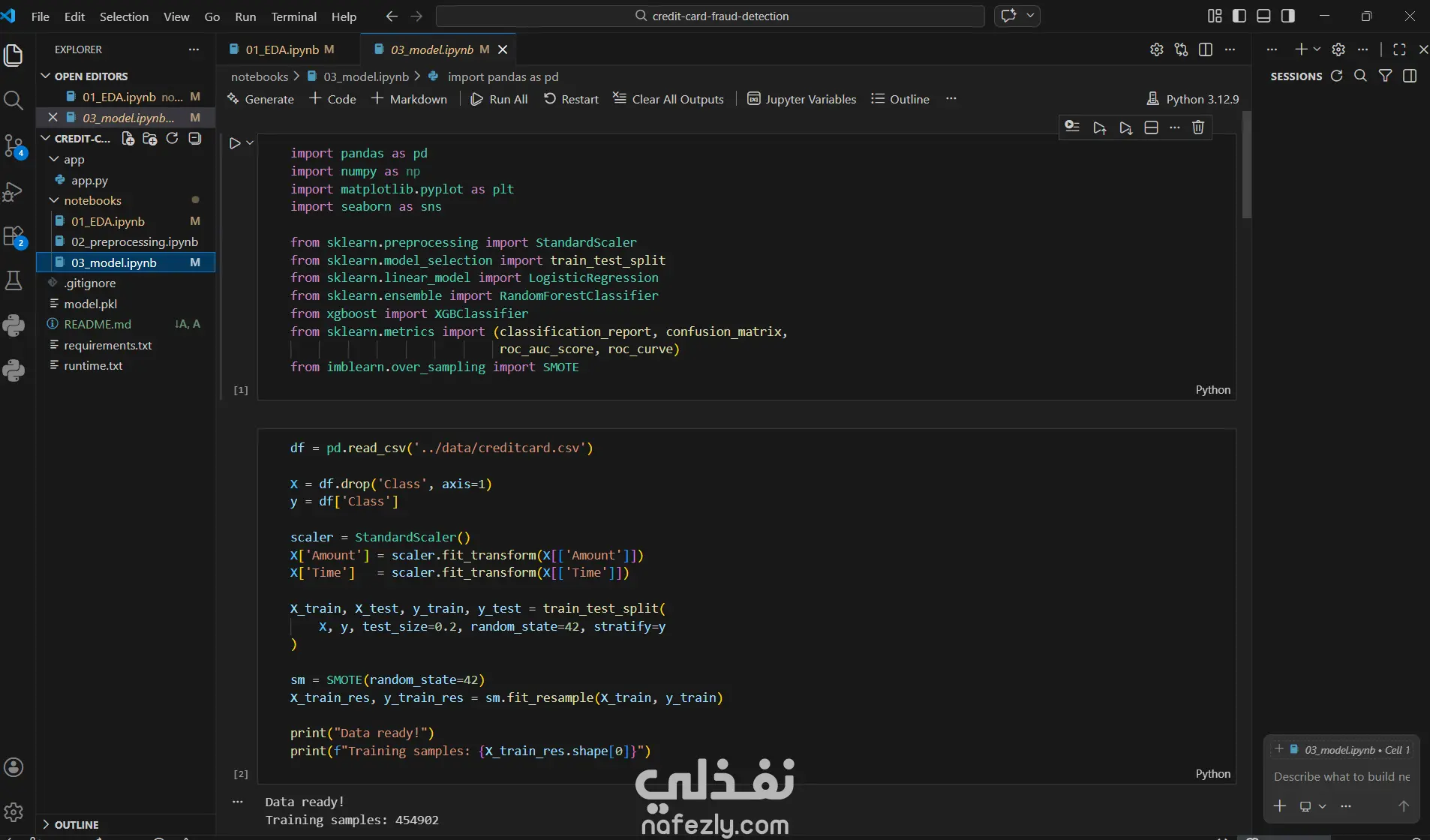This screenshot has height=840, width=1430.
Task: Open new chat dropdown arrow
Action: point(1317,49)
